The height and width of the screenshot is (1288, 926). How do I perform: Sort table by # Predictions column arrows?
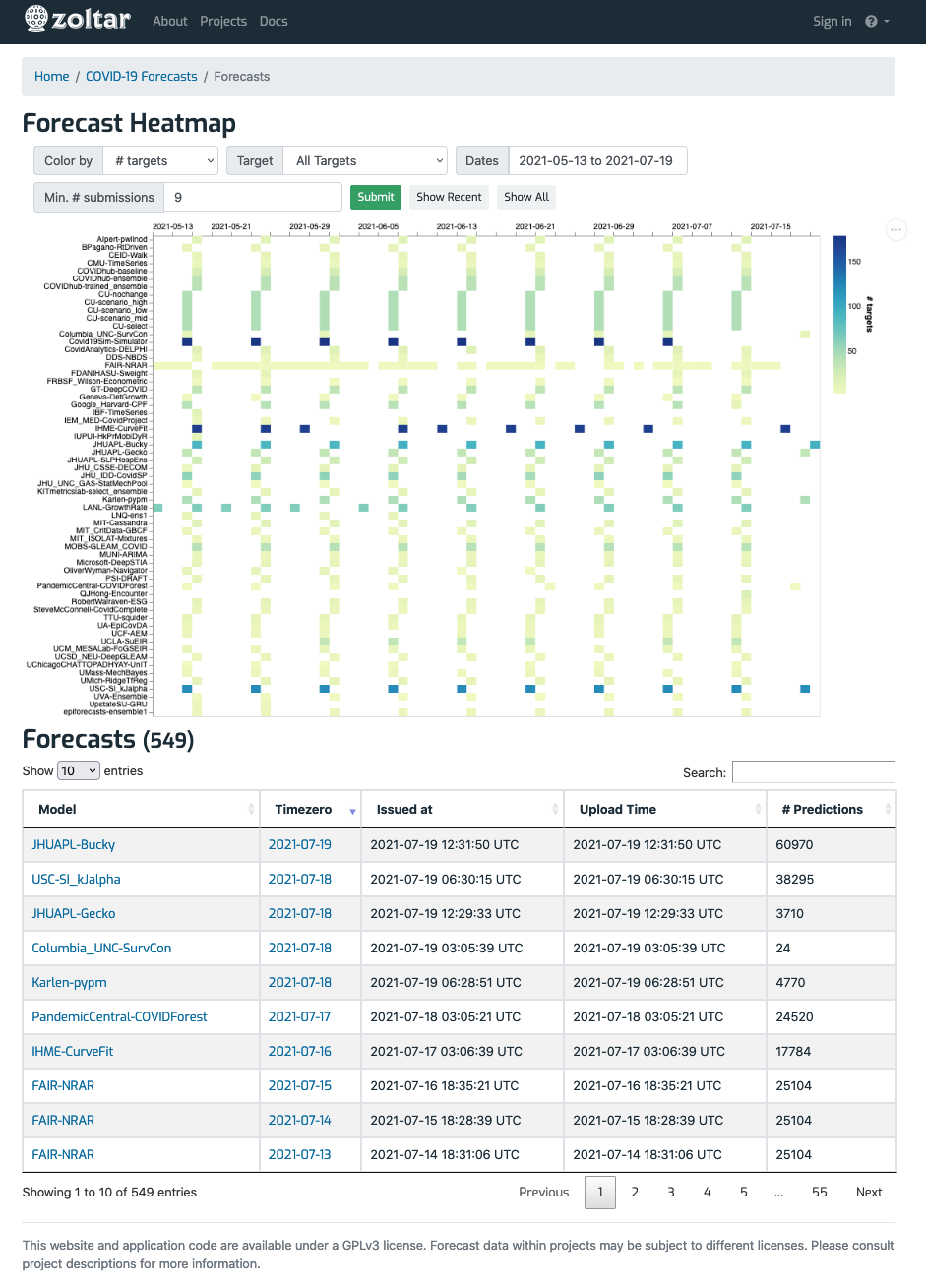coord(888,809)
